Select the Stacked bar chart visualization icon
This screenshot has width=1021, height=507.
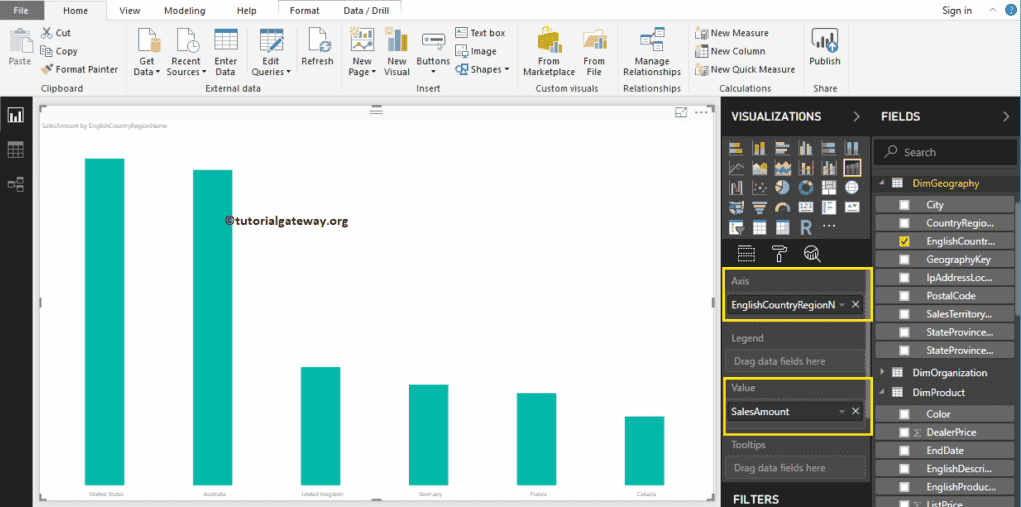pyautogui.click(x=736, y=148)
